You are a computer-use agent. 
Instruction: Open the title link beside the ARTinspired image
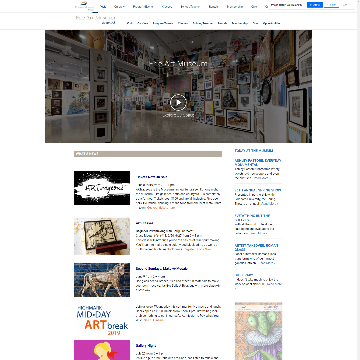tap(152, 177)
